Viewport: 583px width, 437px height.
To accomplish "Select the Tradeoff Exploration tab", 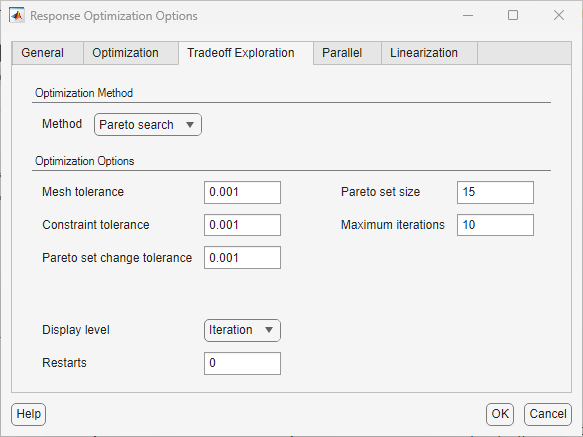I will pyautogui.click(x=246, y=53).
